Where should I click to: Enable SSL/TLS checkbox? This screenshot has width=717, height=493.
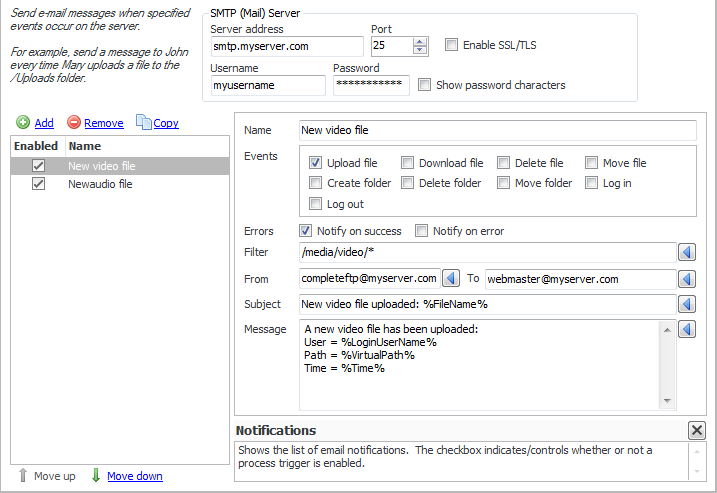[x=452, y=45]
